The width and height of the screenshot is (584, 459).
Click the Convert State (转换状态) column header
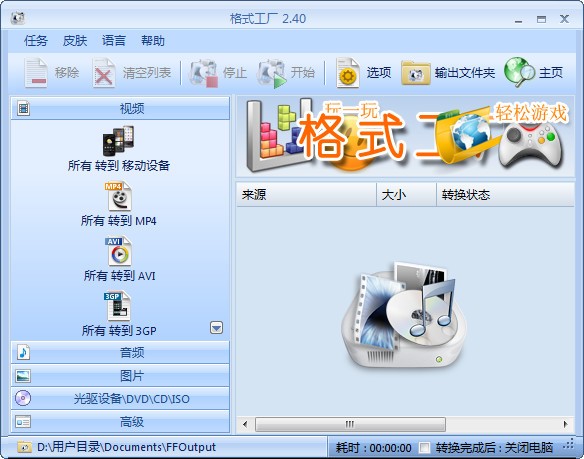pos(505,194)
